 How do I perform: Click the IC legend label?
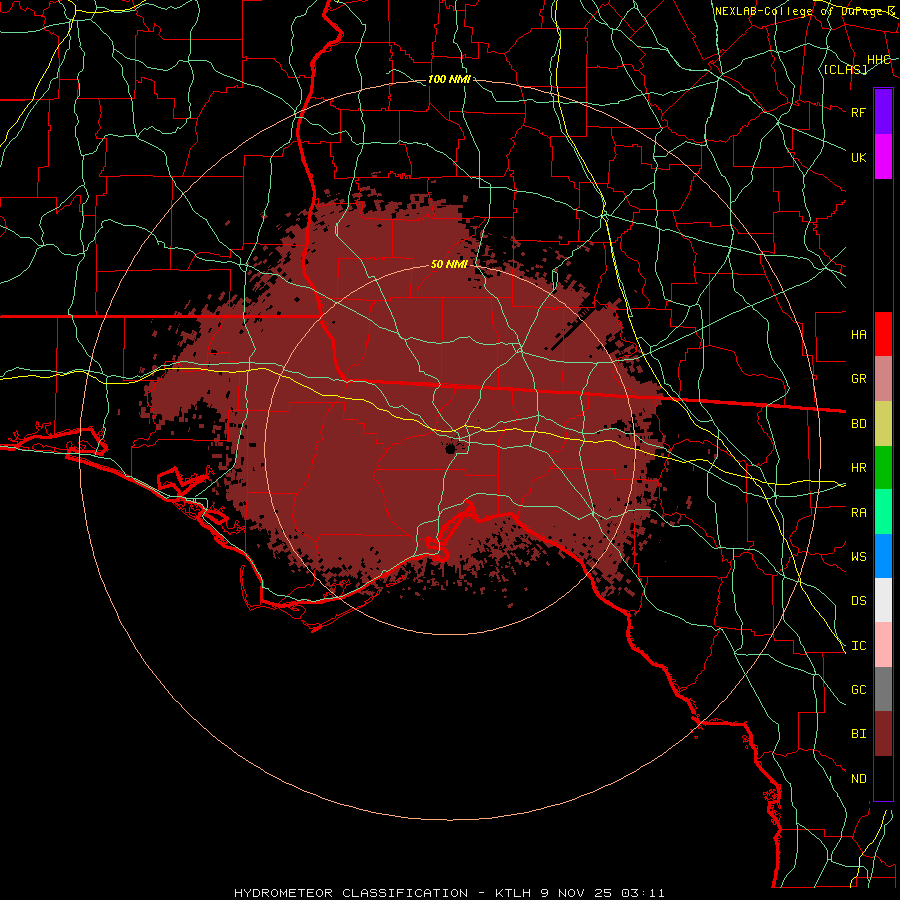coord(858,646)
